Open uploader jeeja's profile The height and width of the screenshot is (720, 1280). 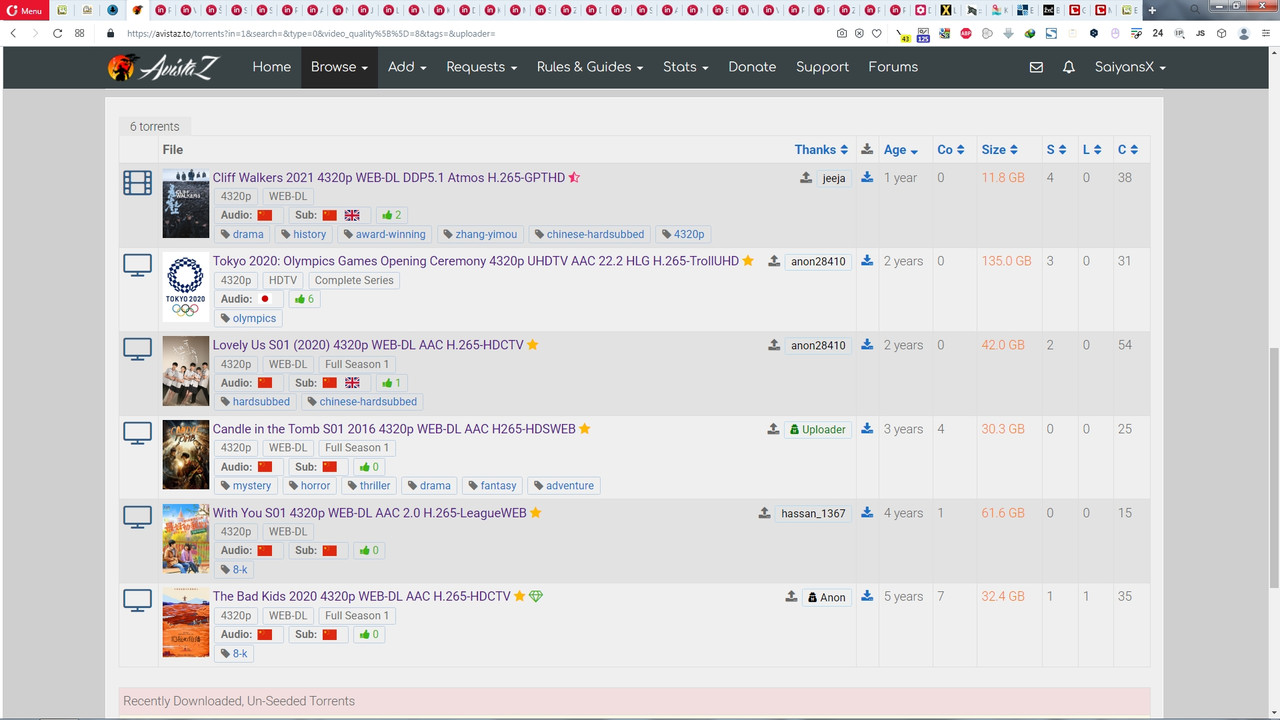click(x=834, y=178)
